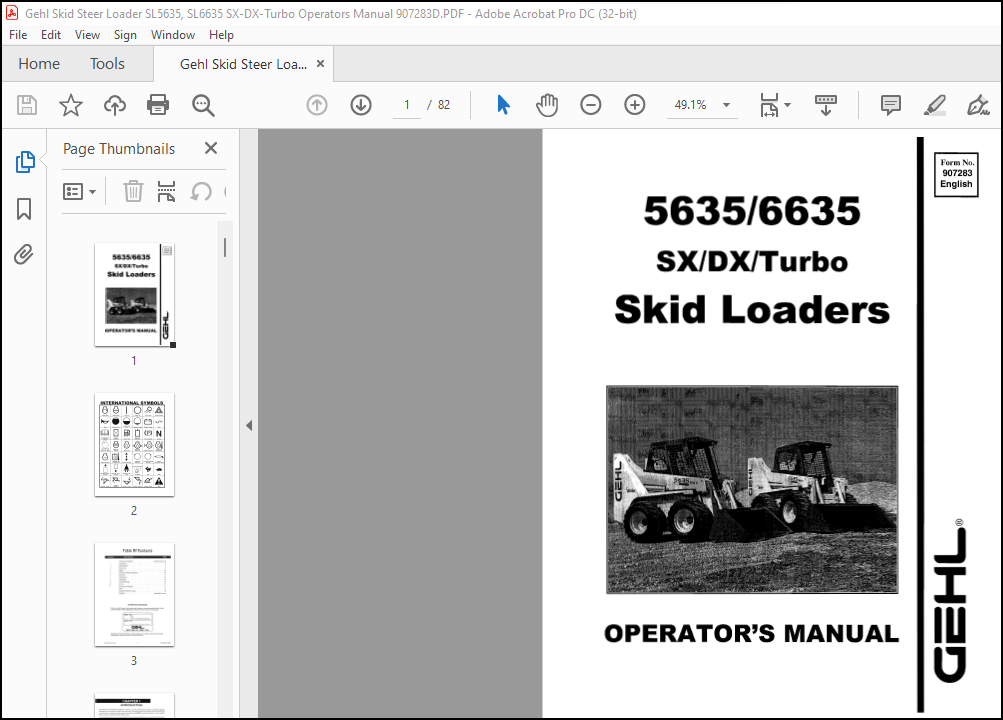Click the print pages thumbnail icon
The image size is (1003, 720).
pos(166,191)
